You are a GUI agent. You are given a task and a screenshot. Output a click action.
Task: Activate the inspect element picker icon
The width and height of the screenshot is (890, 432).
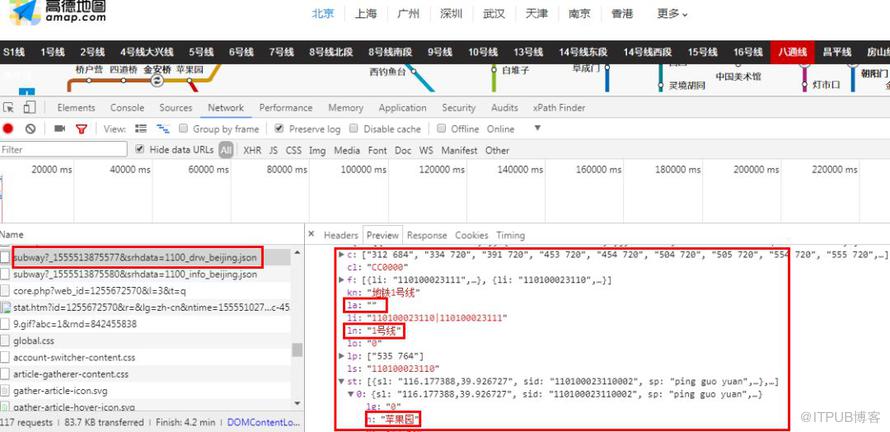point(8,108)
